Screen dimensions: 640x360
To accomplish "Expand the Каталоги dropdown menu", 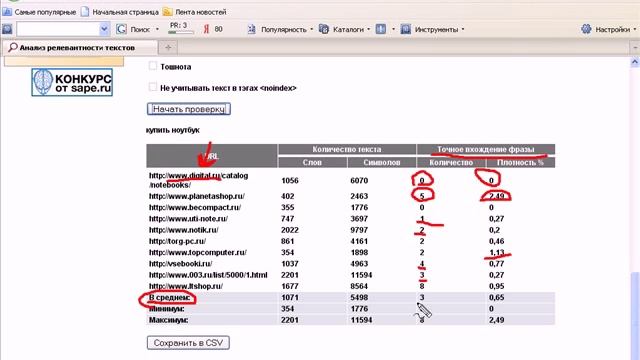I will [x=368, y=29].
